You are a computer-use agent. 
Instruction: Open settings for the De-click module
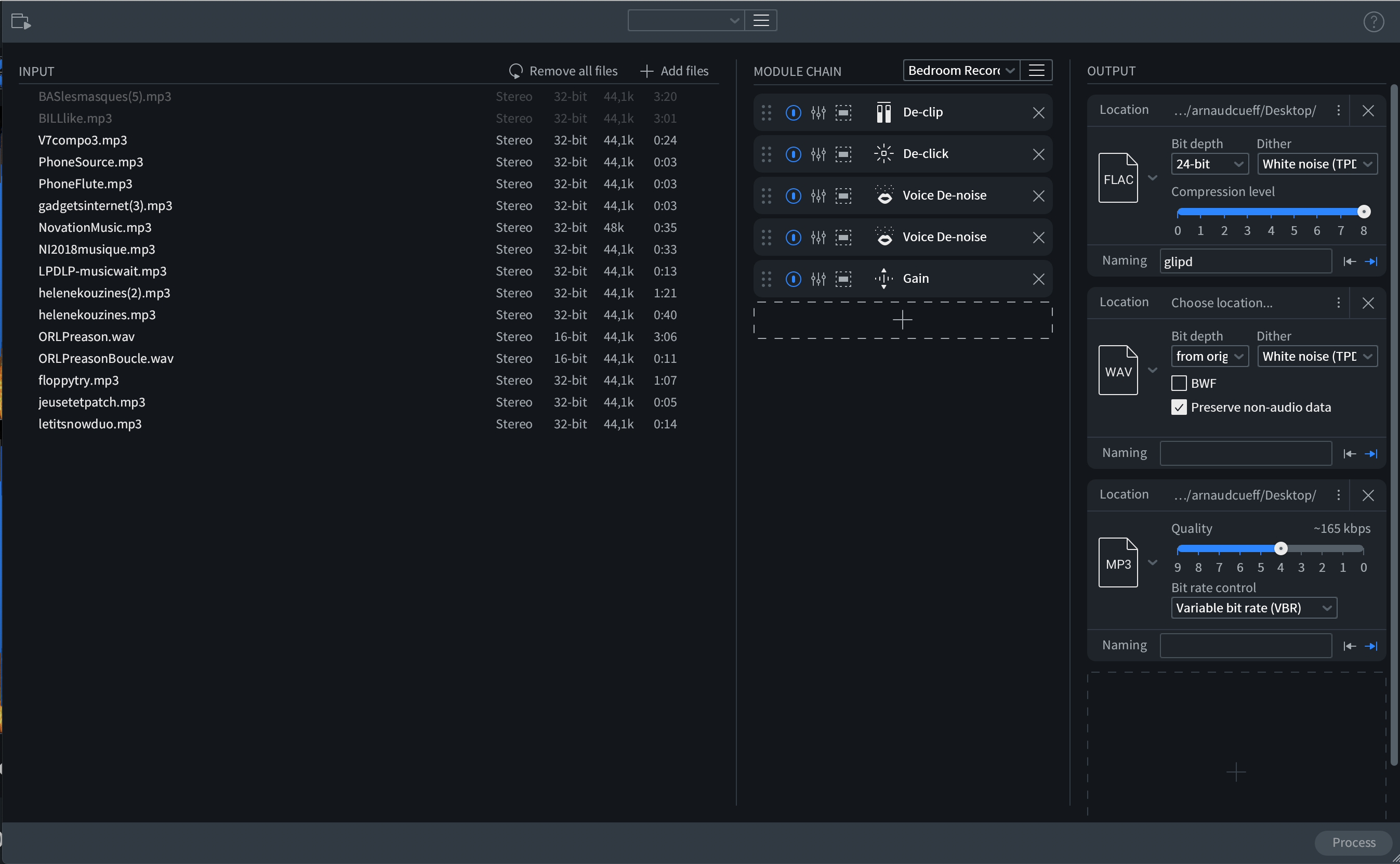click(818, 154)
